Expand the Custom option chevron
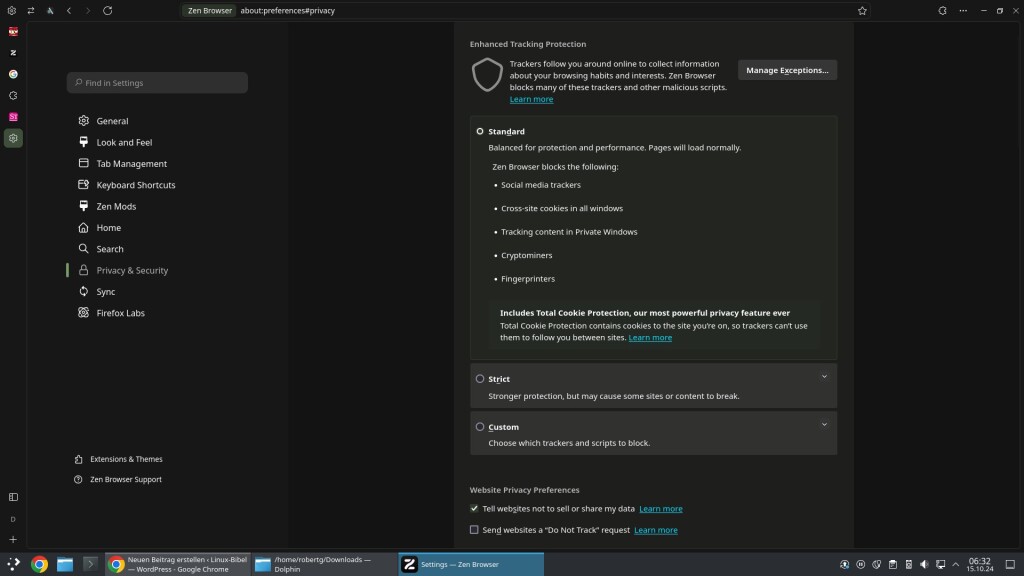This screenshot has height=576, width=1024. click(824, 424)
